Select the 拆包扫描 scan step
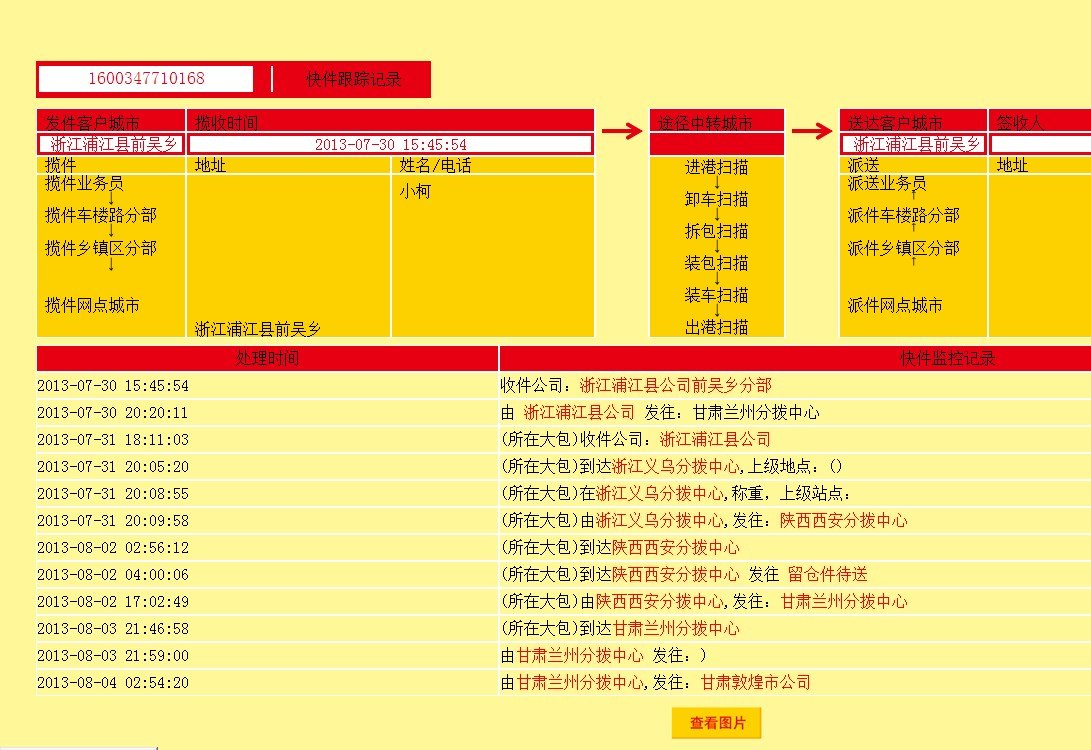The height and width of the screenshot is (750, 1091). [x=717, y=231]
